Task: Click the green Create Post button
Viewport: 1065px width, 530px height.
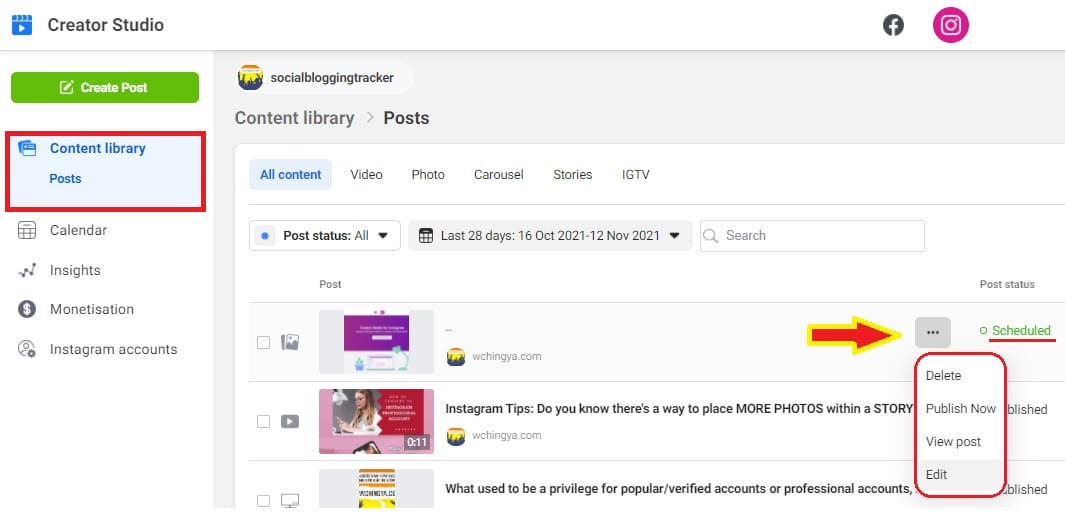Action: point(105,88)
